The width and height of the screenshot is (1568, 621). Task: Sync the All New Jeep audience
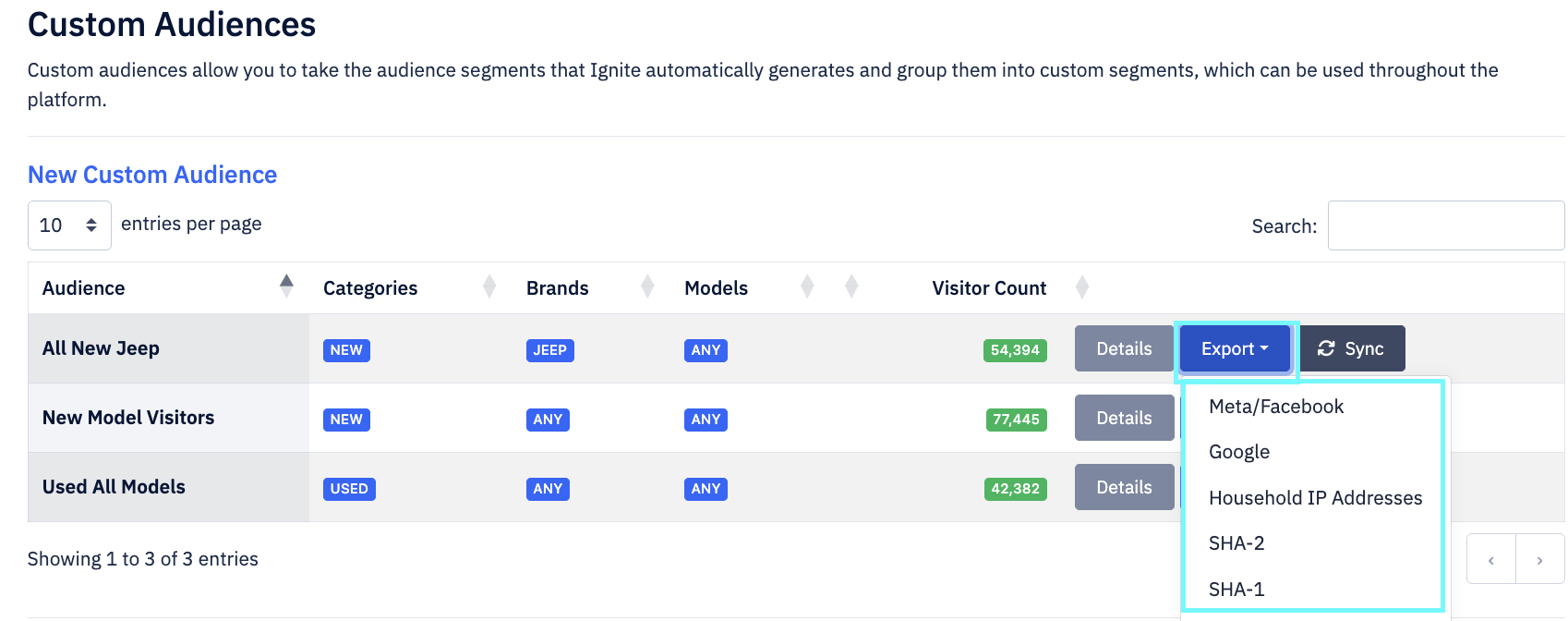point(1351,348)
